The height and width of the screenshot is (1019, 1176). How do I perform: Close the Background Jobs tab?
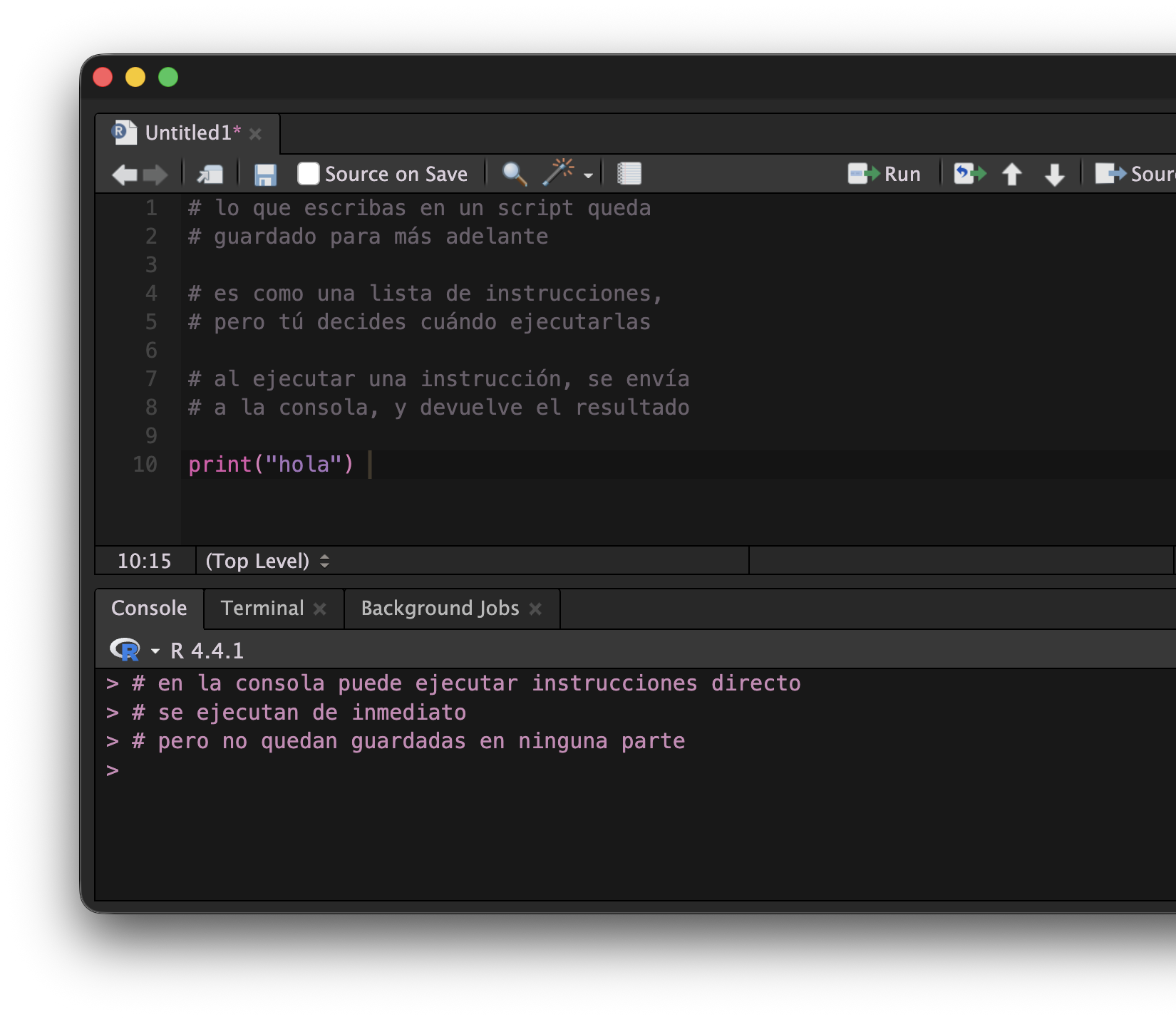pyautogui.click(x=536, y=609)
